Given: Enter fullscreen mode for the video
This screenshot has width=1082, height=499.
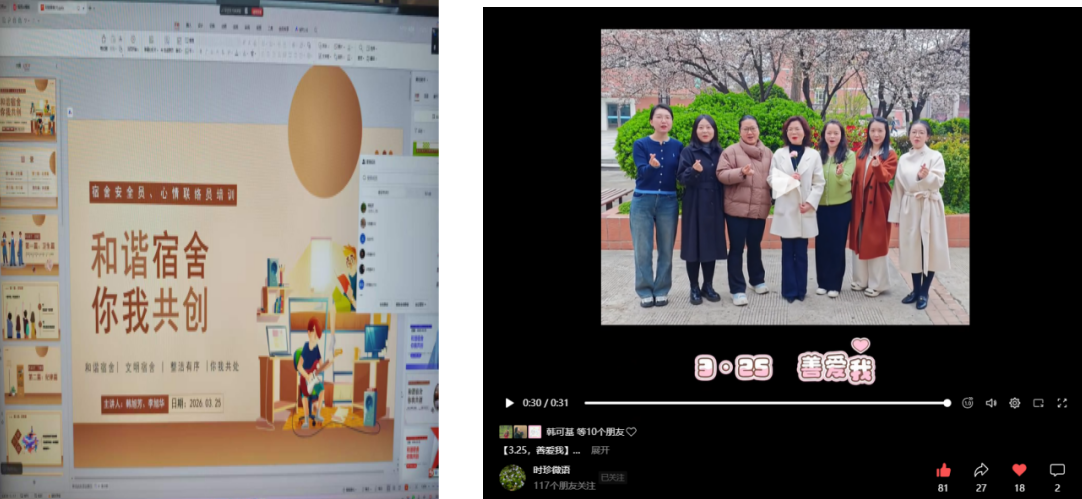Looking at the screenshot, I should [1062, 403].
